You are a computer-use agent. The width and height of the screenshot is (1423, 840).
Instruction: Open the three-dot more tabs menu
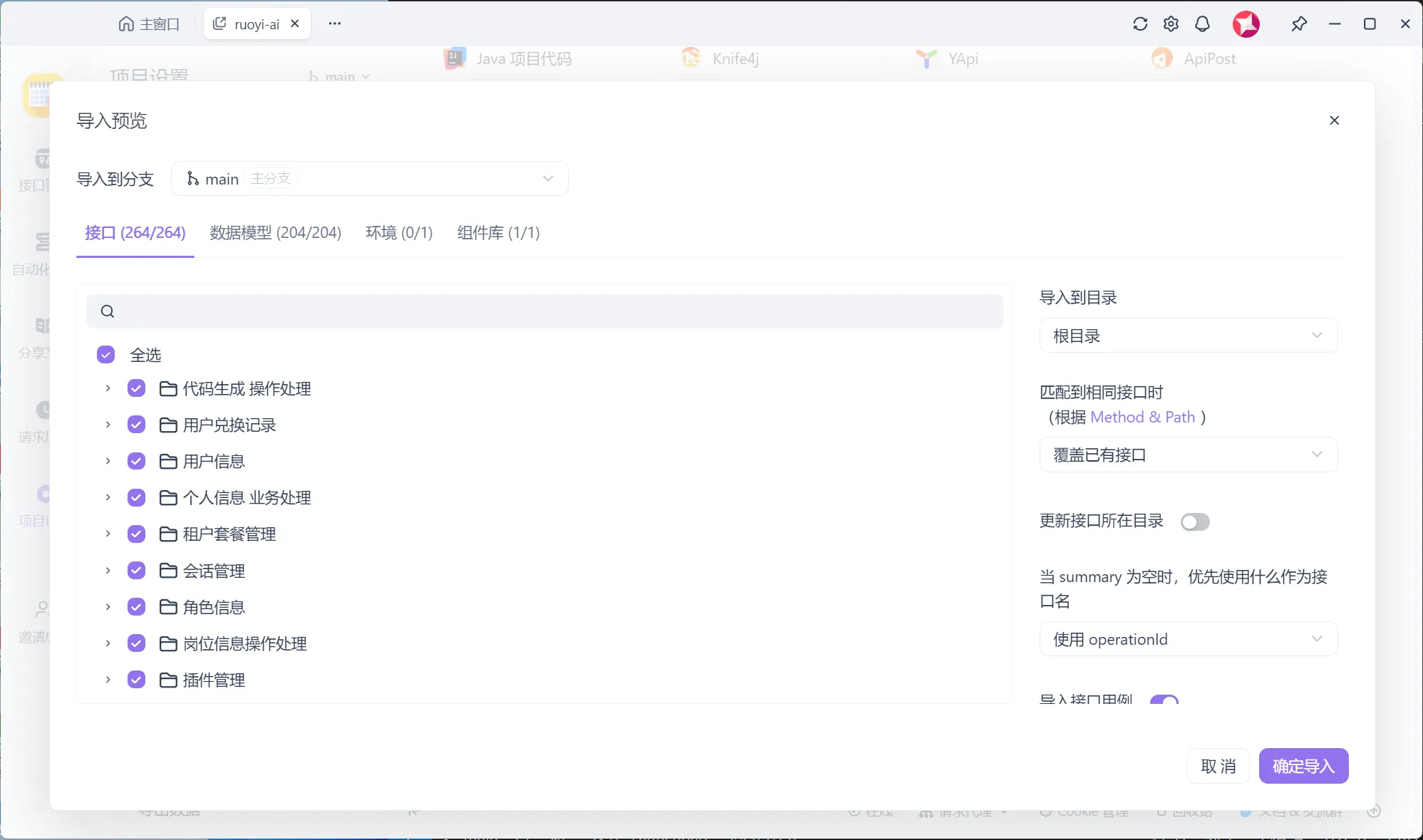point(334,24)
